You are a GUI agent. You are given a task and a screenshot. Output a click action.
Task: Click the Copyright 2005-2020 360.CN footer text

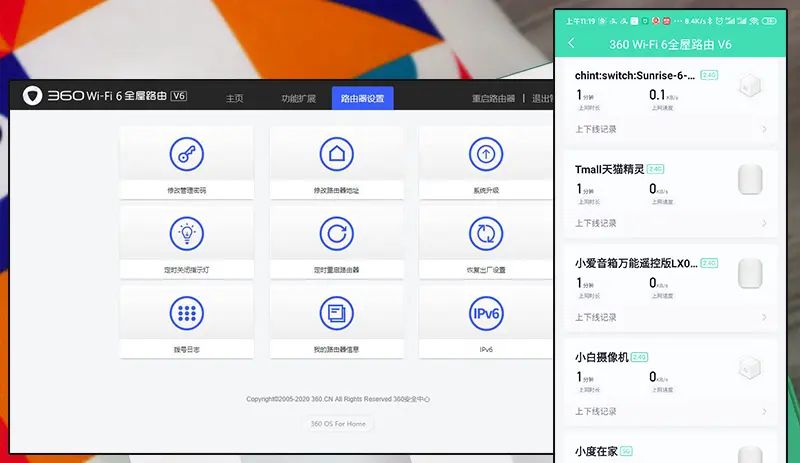(338, 399)
